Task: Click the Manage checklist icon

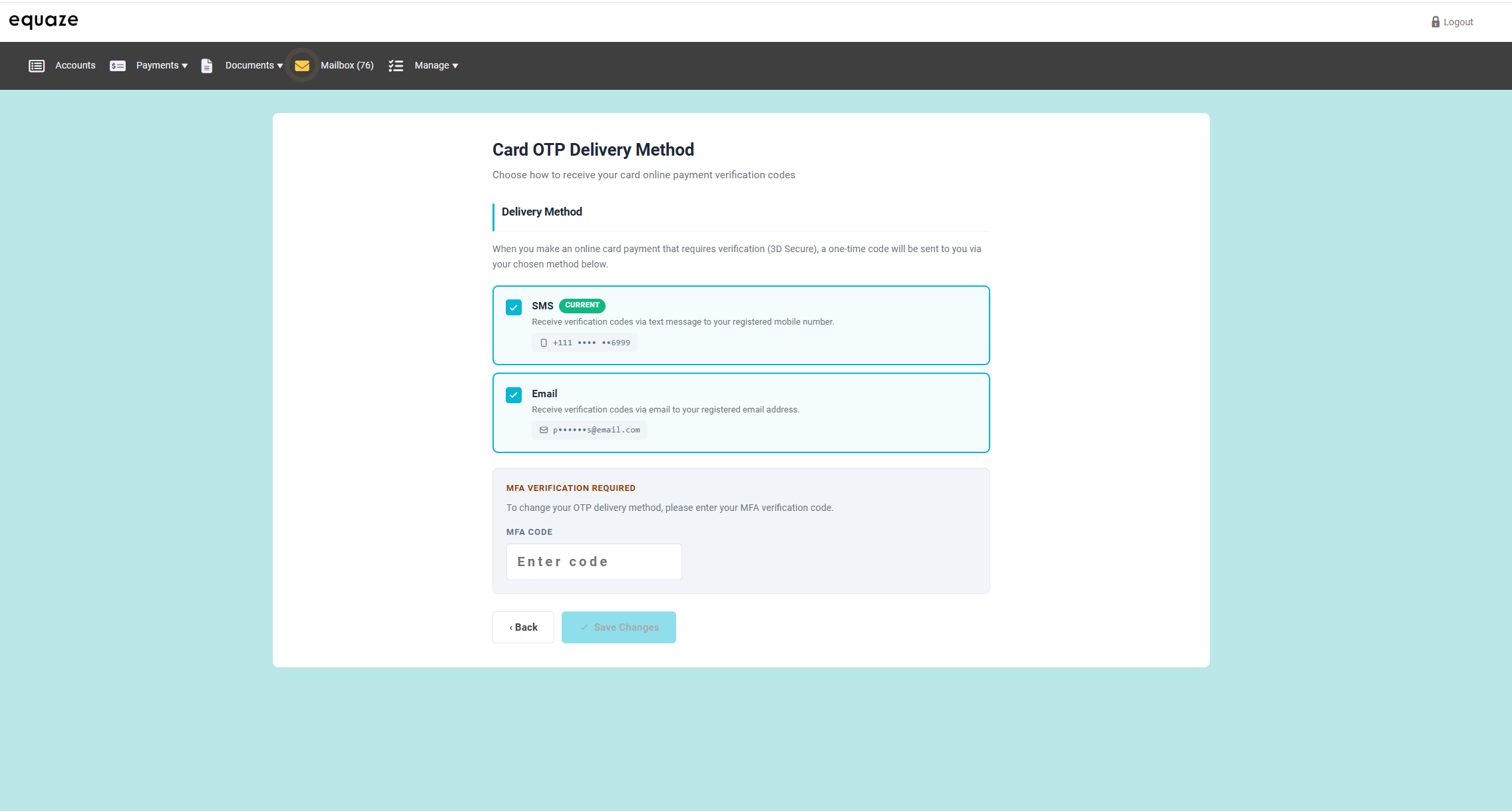Action: tap(396, 66)
